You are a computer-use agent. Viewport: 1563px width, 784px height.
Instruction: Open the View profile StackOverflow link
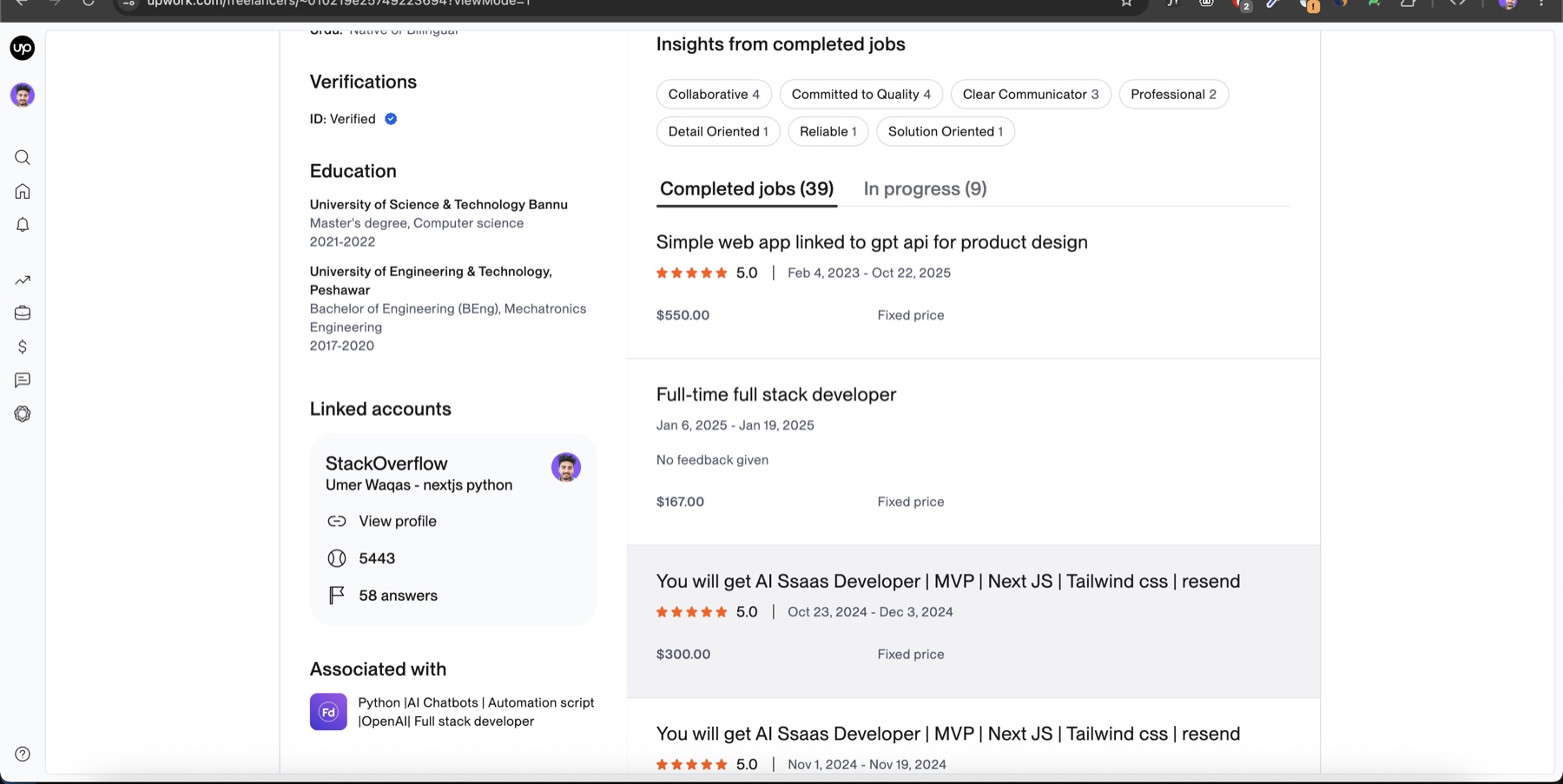[398, 521]
